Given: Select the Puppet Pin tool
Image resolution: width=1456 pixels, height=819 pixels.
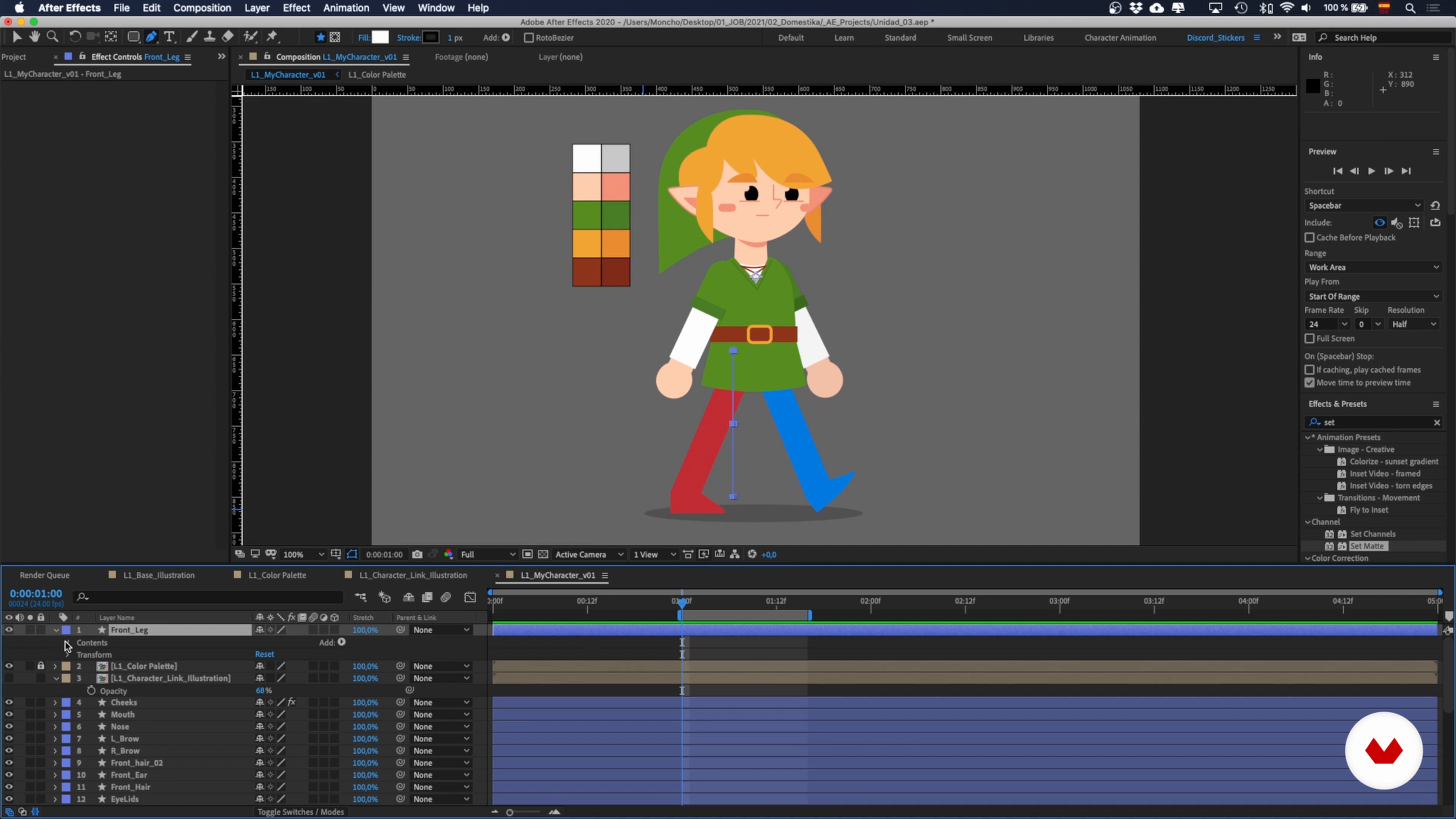Looking at the screenshot, I should (273, 37).
